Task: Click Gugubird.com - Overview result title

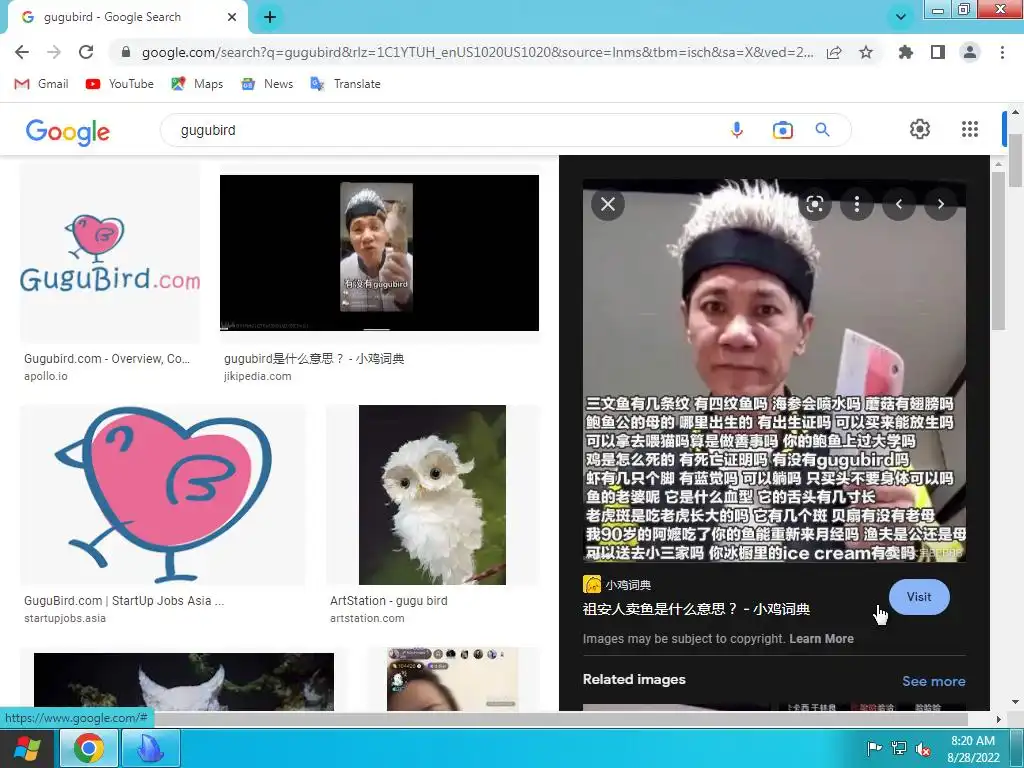Action: pos(107,359)
